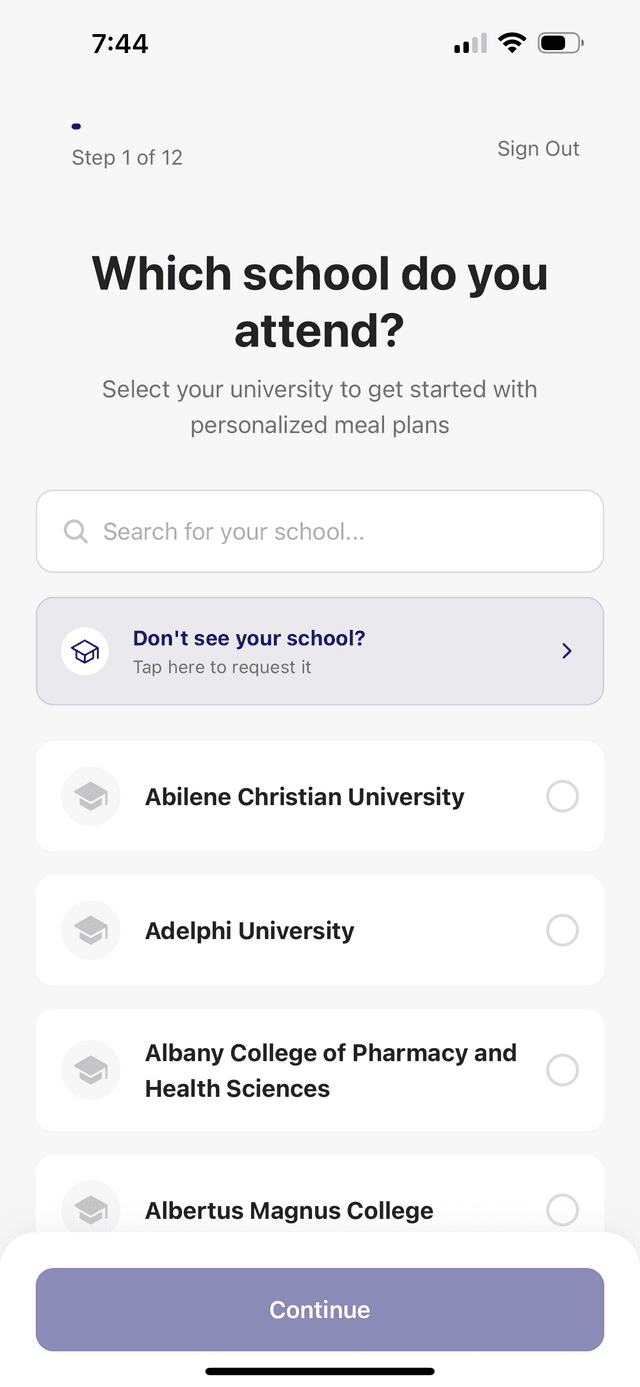
Task: Expand the Don't see your school chevron
Action: point(566,650)
